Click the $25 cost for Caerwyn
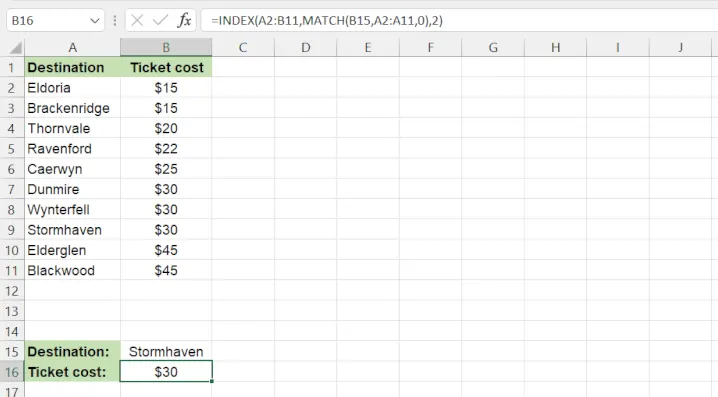The height and width of the screenshot is (397, 718). point(166,169)
